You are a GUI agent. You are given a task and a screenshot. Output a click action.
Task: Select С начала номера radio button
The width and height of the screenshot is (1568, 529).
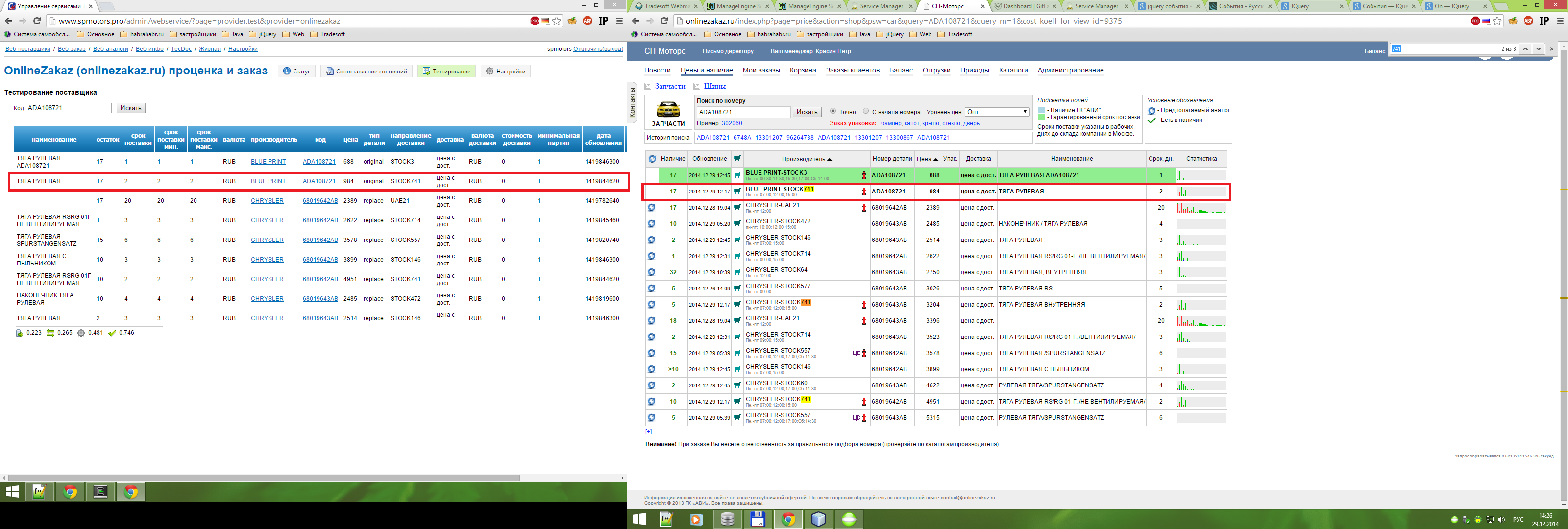(x=865, y=111)
